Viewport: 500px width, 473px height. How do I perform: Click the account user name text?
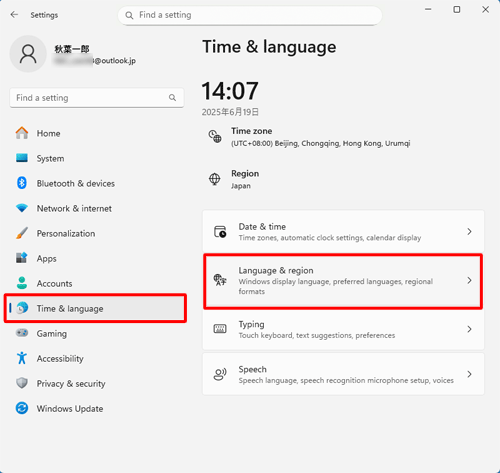point(72,49)
